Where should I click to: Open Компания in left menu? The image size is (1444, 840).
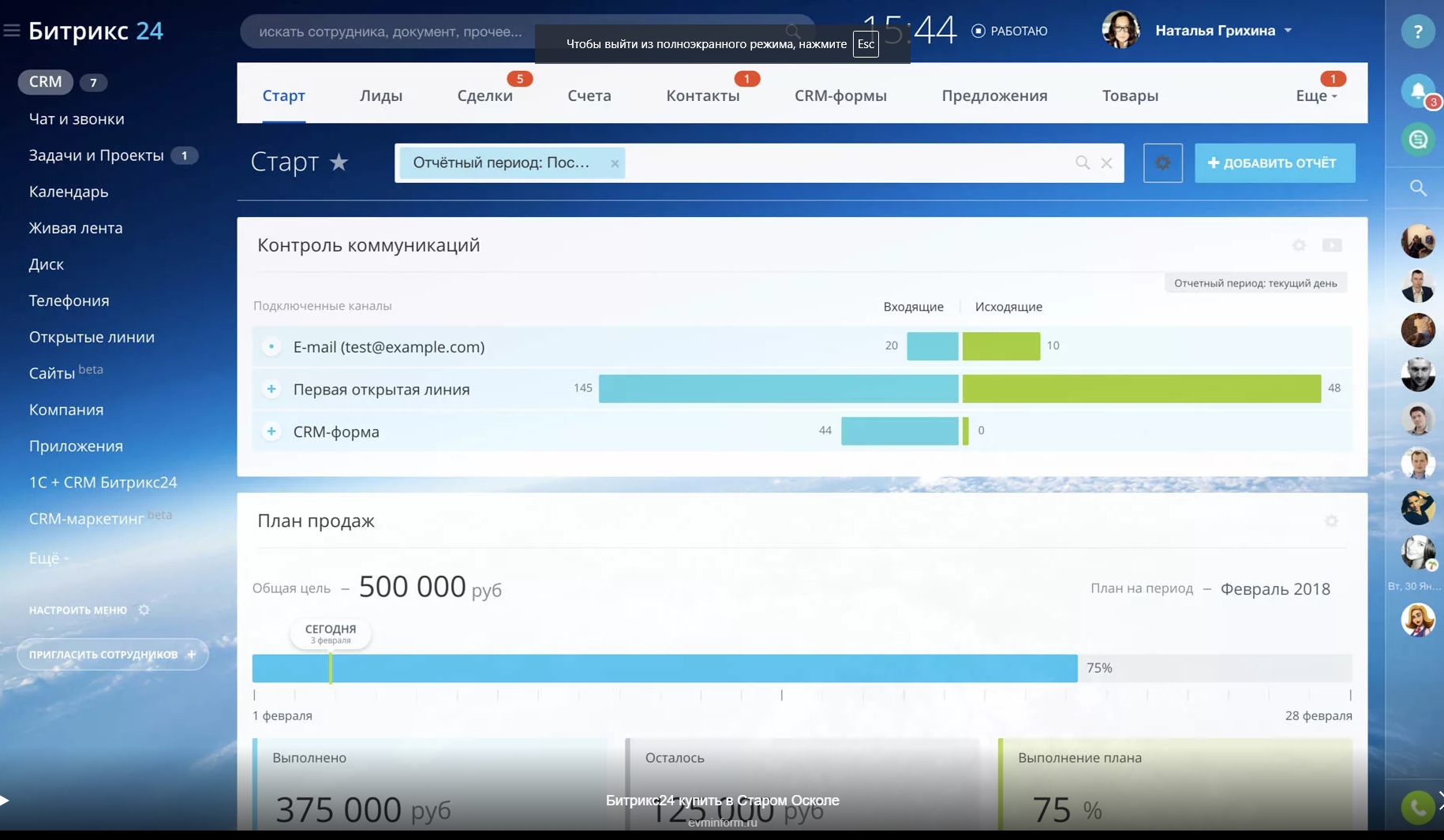pos(66,409)
